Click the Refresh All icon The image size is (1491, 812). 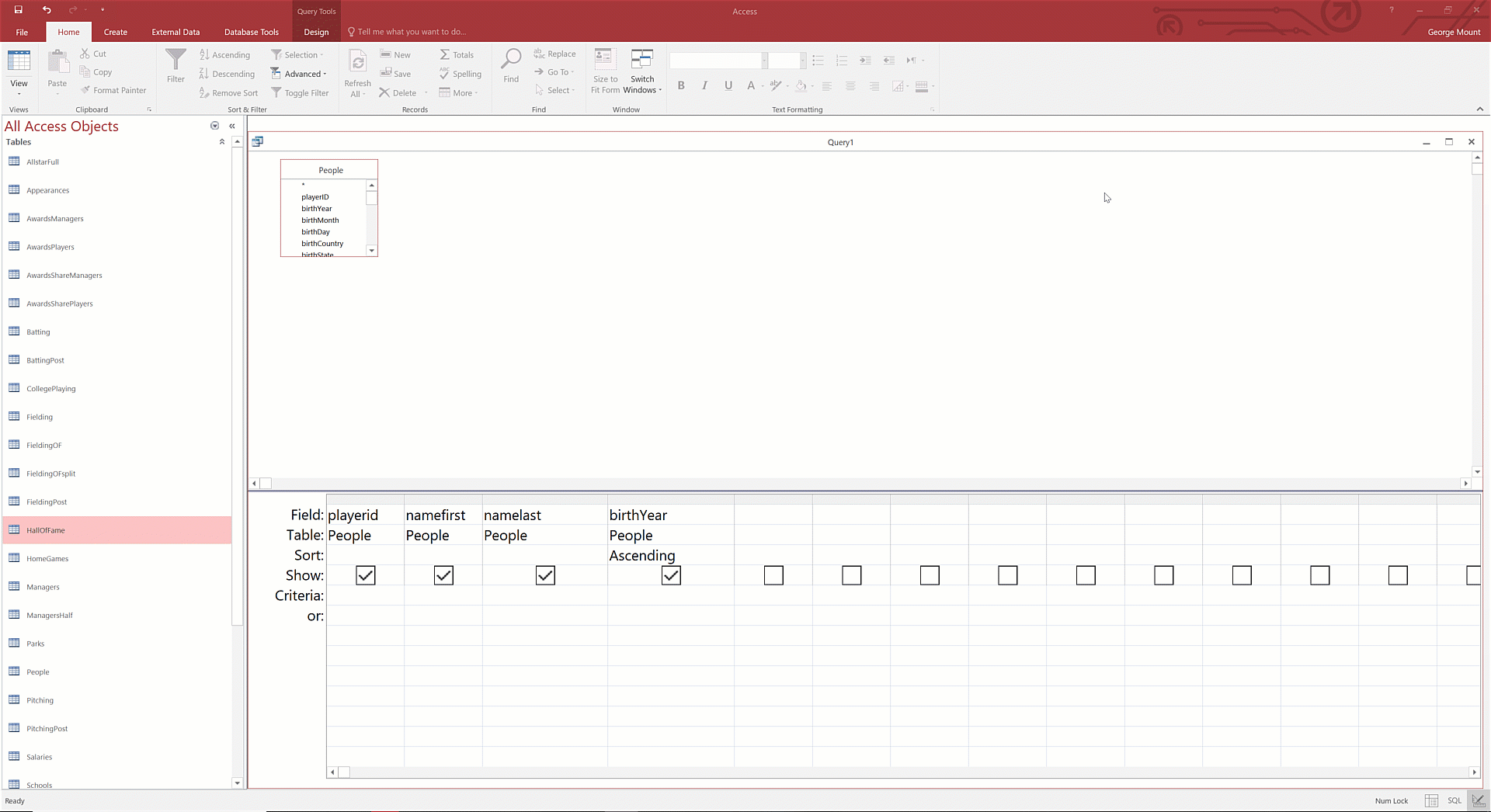click(357, 62)
